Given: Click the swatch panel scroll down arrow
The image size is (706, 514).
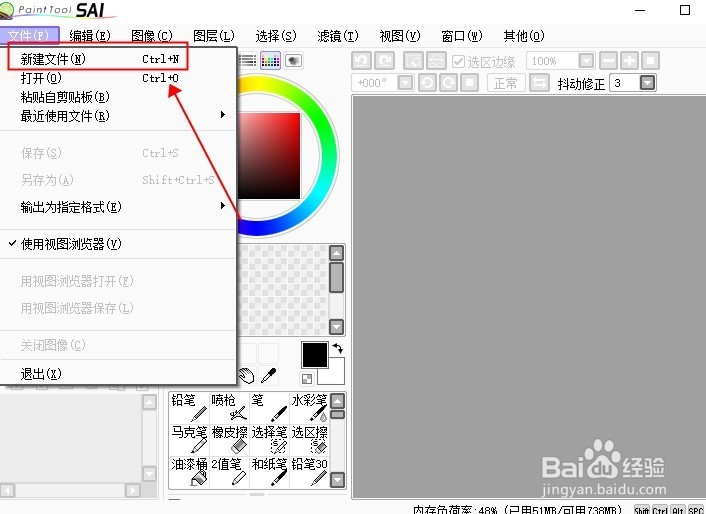Looking at the screenshot, I should pos(336,327).
